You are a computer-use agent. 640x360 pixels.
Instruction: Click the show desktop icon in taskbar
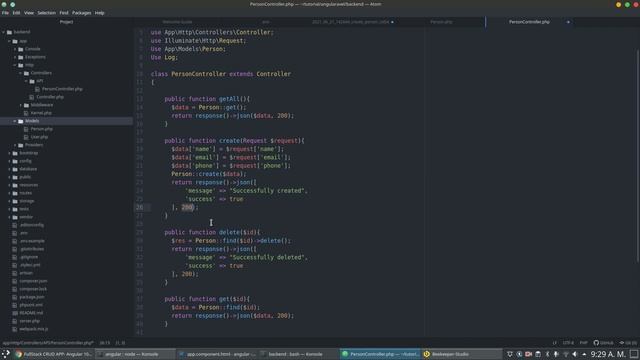(634, 354)
